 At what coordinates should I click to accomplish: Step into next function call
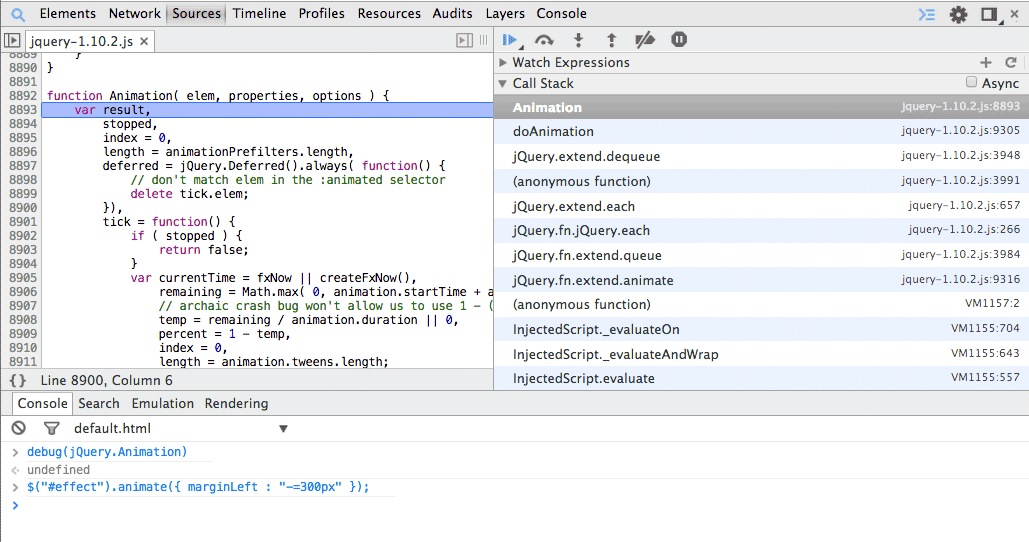point(578,40)
